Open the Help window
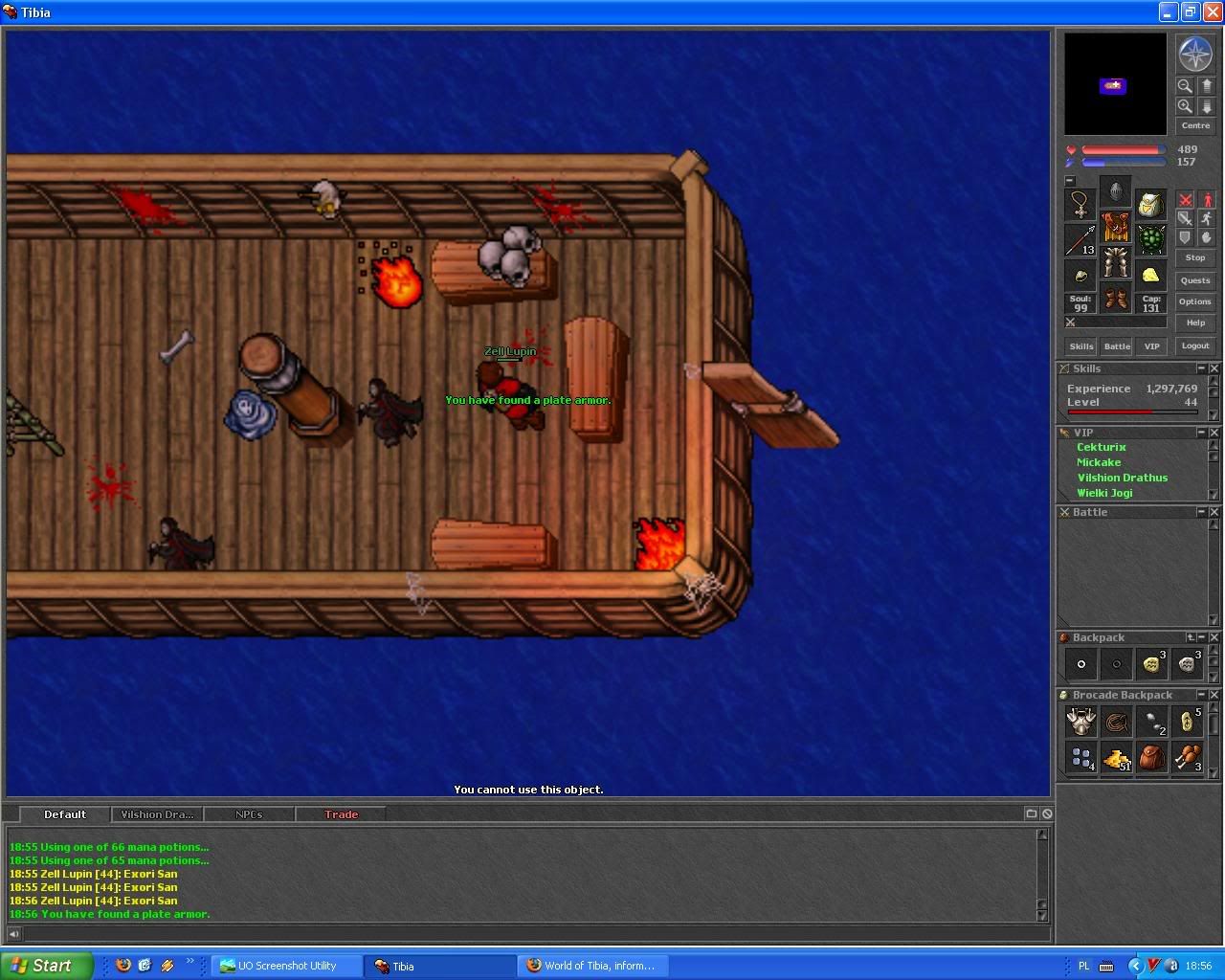This screenshot has height=980, width=1225. click(x=1195, y=323)
